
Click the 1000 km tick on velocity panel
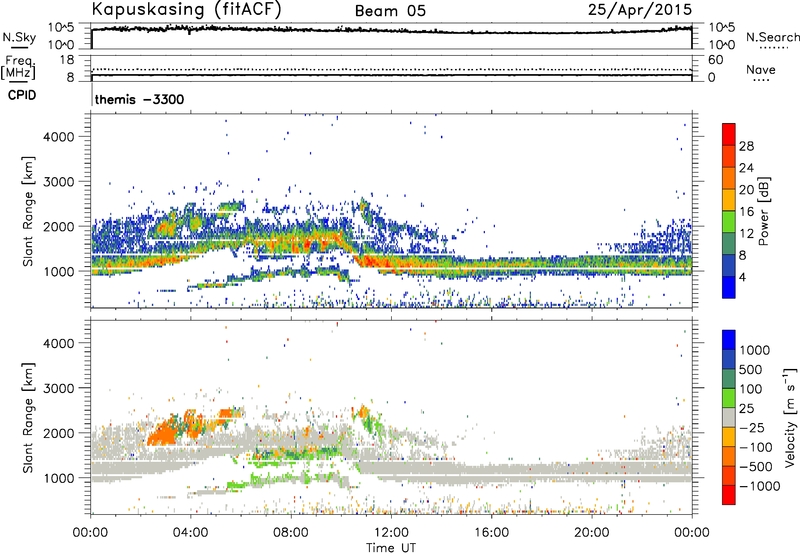coord(58,478)
